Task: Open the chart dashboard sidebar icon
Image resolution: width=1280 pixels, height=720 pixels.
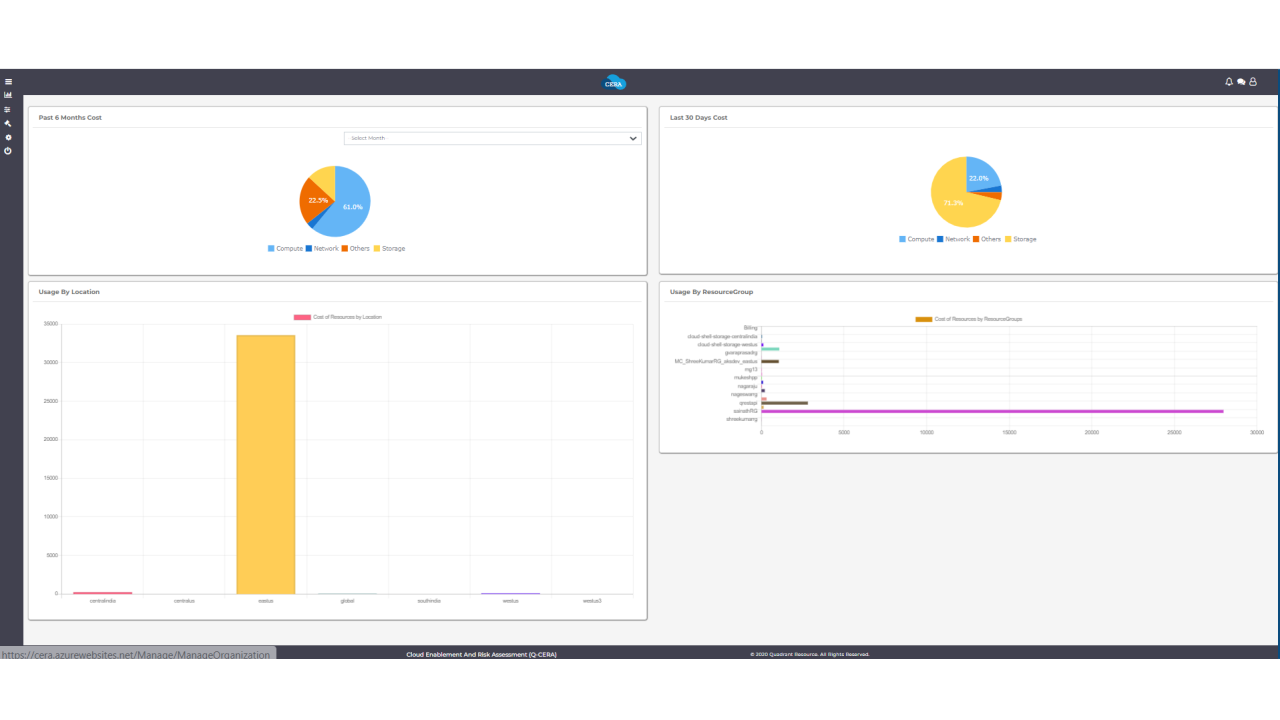Action: [8, 95]
